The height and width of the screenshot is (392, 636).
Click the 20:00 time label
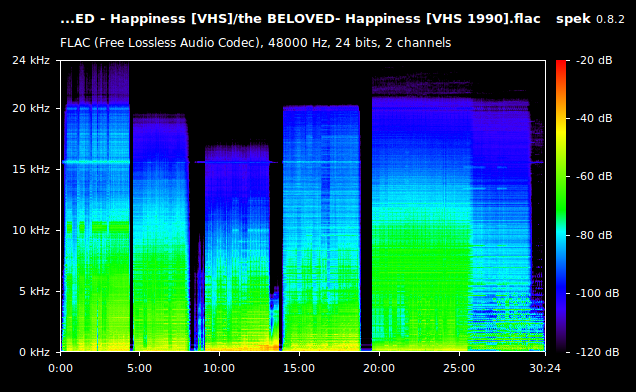379,368
